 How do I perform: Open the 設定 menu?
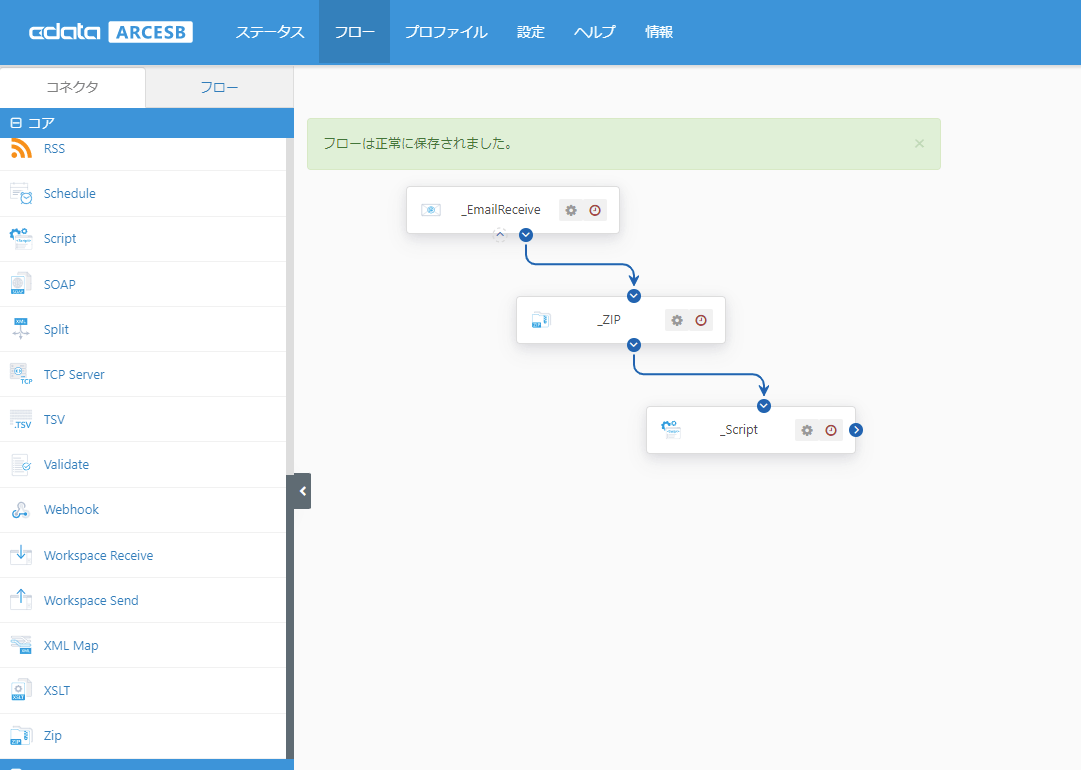pos(531,32)
